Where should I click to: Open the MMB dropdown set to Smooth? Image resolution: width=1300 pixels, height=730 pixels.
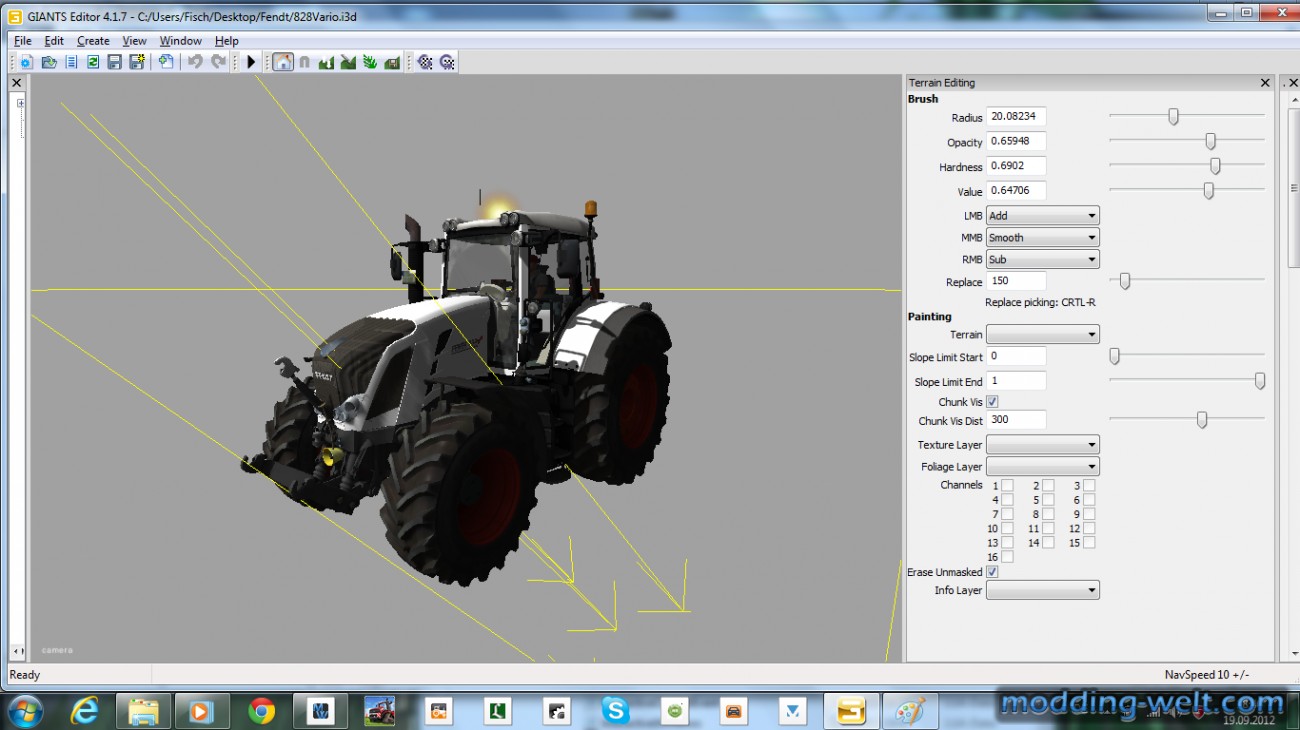point(1043,237)
